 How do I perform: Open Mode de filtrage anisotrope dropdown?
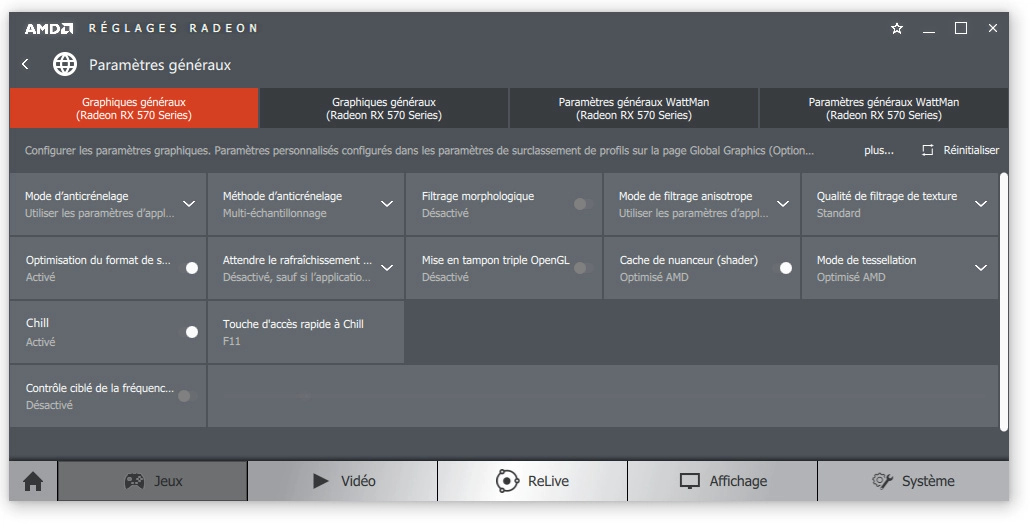pos(783,204)
